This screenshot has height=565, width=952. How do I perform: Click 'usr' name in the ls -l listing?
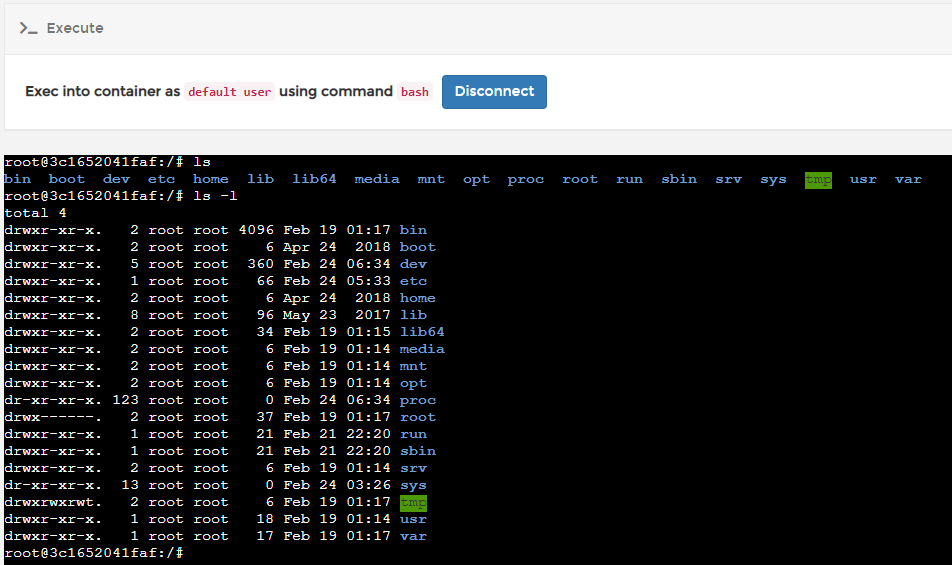point(413,519)
